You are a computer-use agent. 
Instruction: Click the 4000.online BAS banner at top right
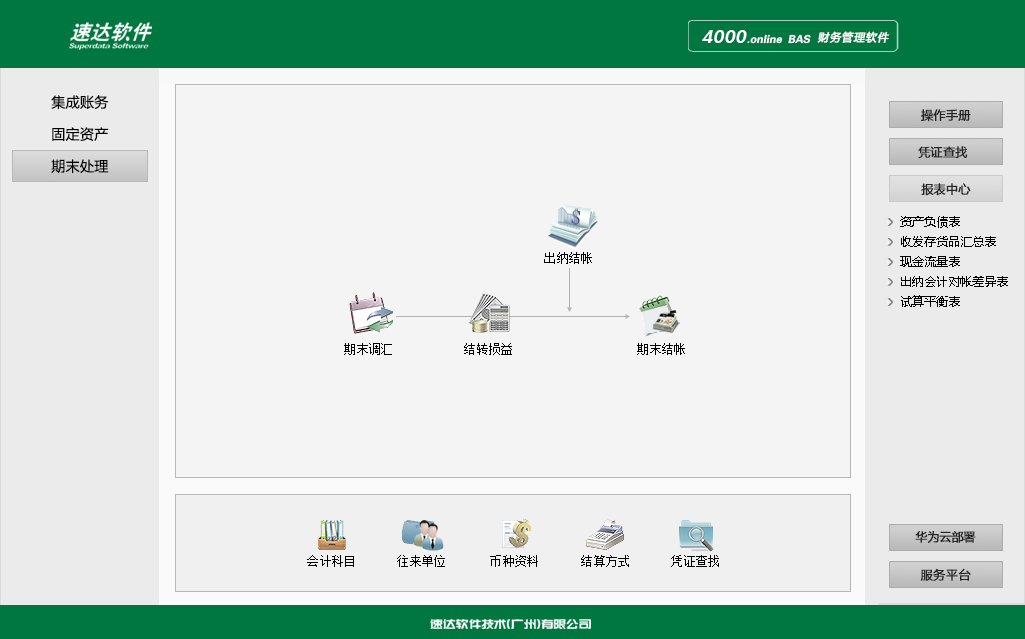click(x=791, y=35)
